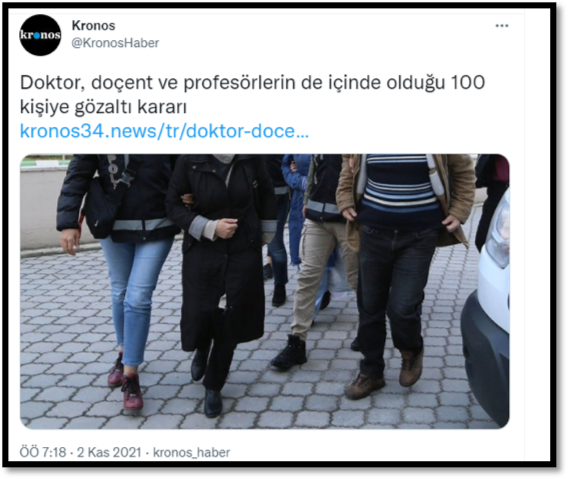Viewport: 568px width, 479px height.
Task: Click the Kronos display name
Action: point(93,26)
